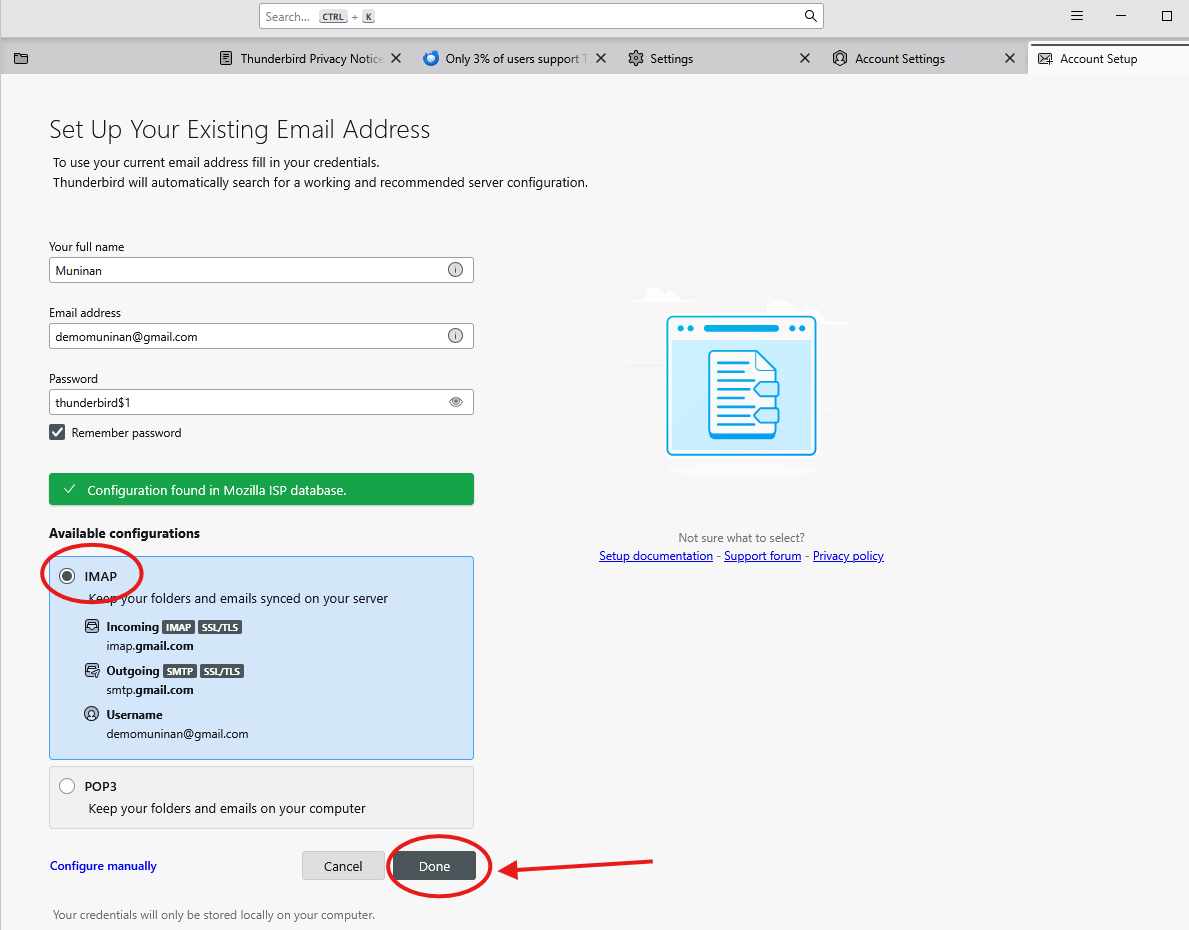This screenshot has width=1189, height=930.
Task: Click the Incoming server tray icon
Action: pos(92,627)
